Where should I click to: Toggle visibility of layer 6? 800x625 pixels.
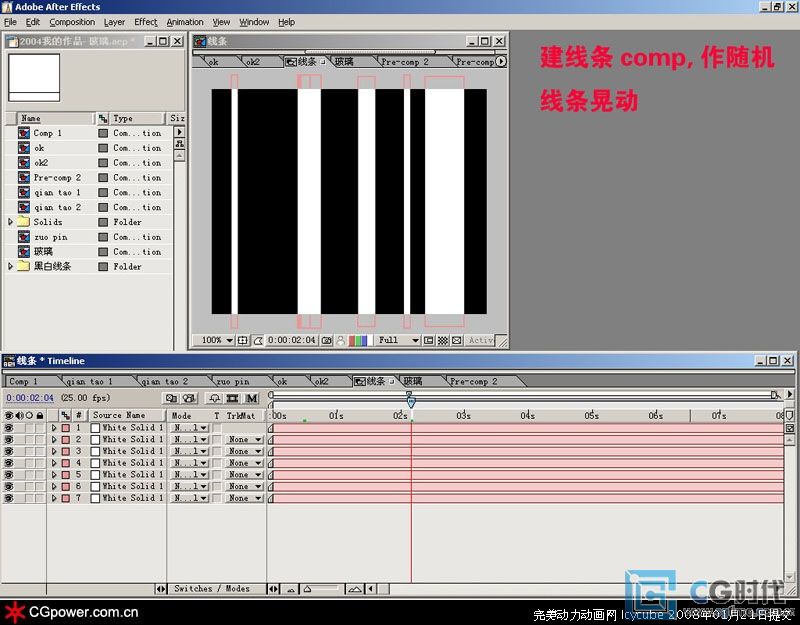(9, 486)
